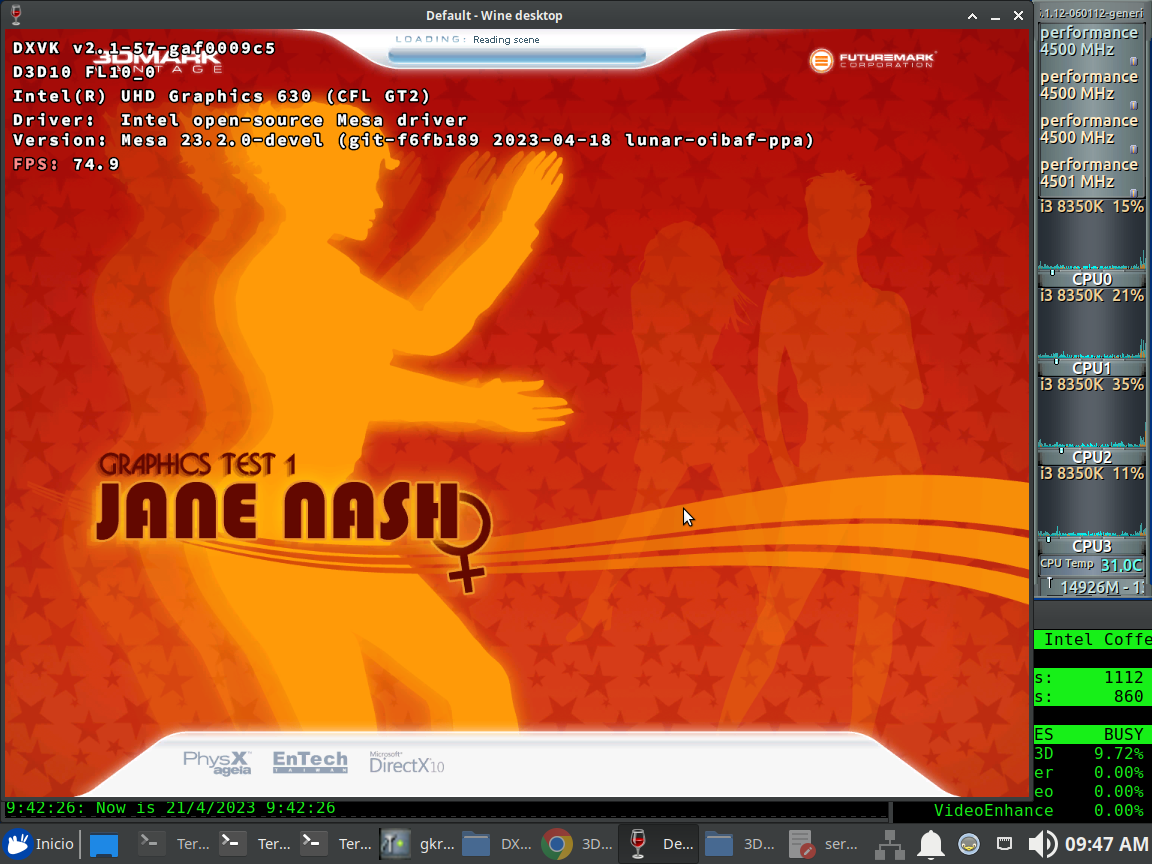Click the CPU Temp 31.0C readout

(1092, 564)
